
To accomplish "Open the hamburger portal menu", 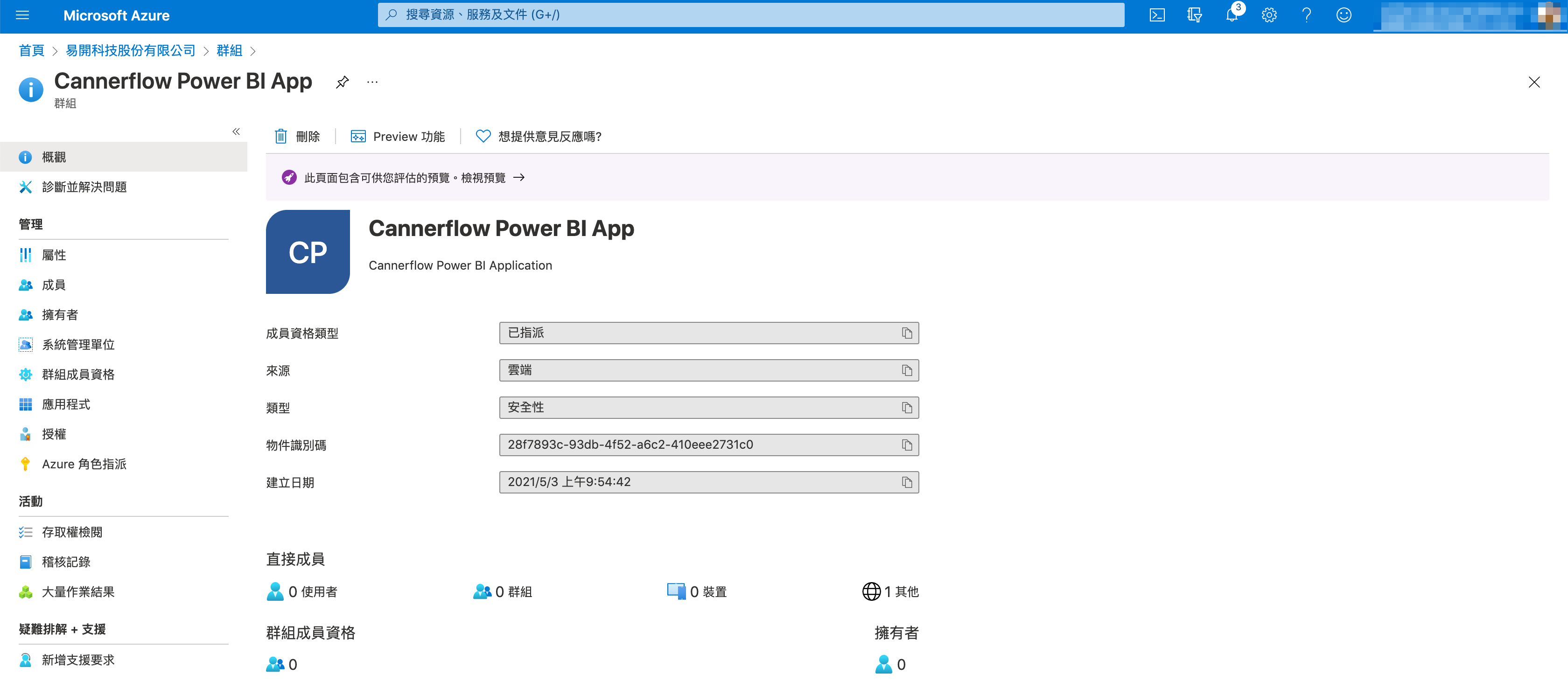I will click(x=22, y=15).
